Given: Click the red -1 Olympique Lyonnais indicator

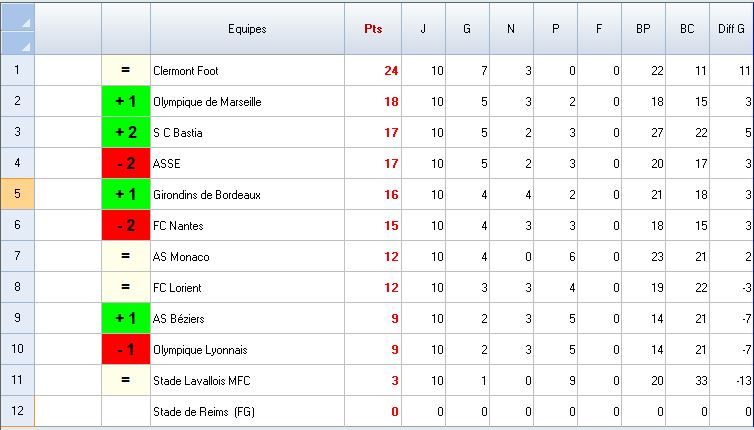Looking at the screenshot, I should 126,350.
